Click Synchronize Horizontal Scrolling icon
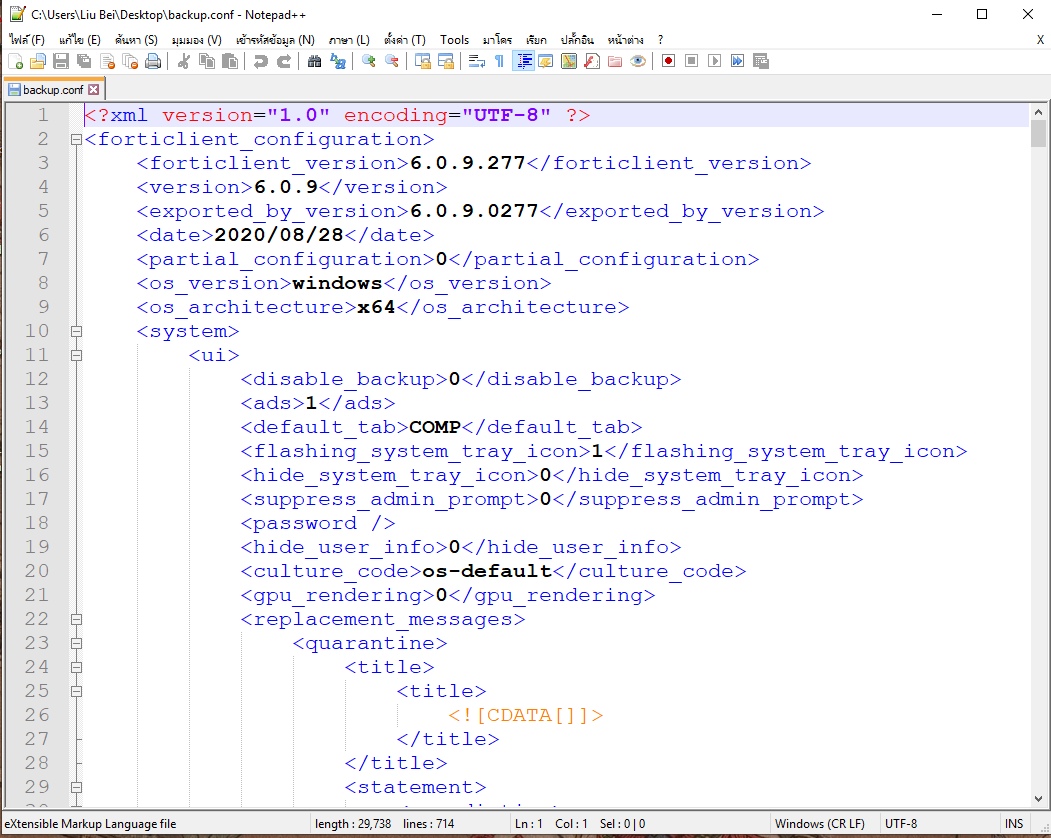The height and width of the screenshot is (838, 1051). pyautogui.click(x=446, y=62)
